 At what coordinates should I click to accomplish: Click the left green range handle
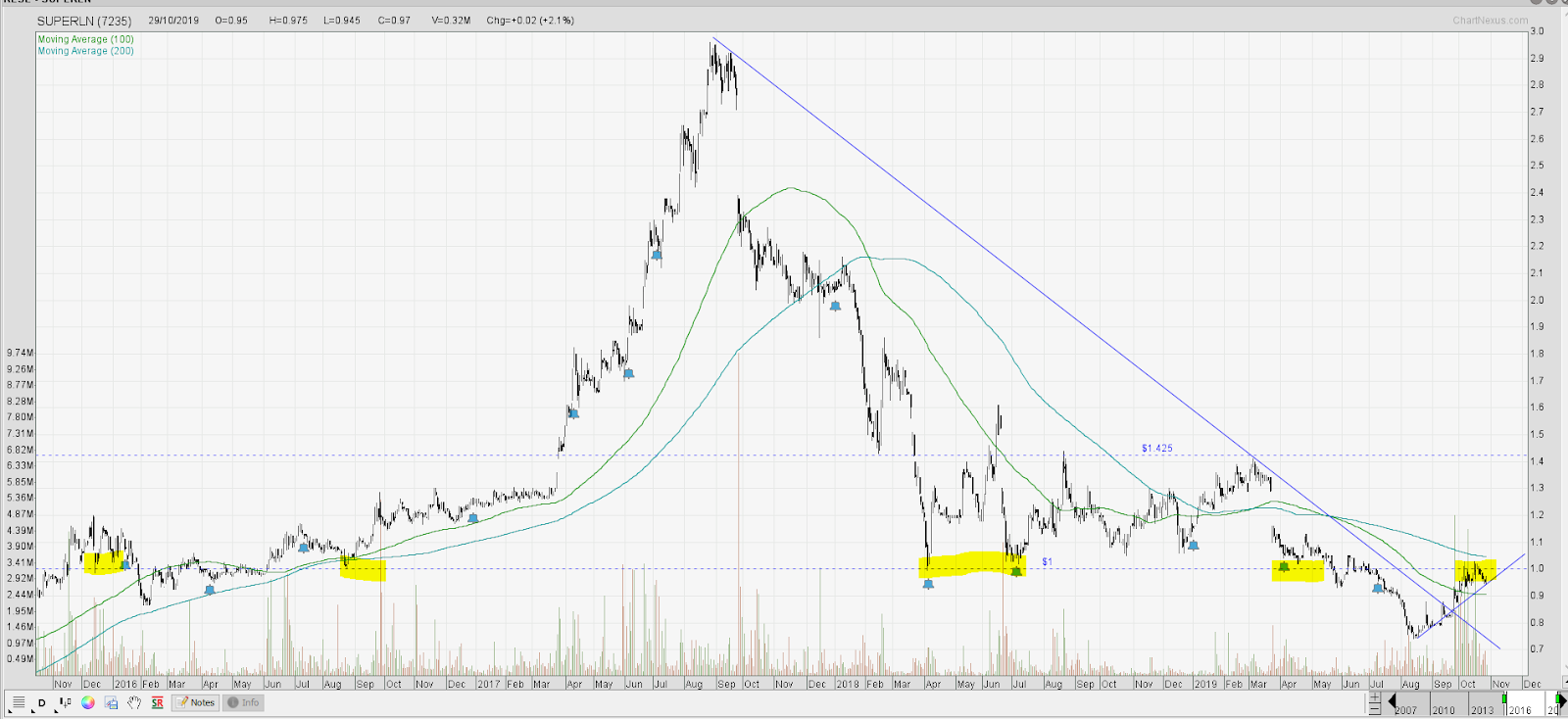tap(1504, 698)
